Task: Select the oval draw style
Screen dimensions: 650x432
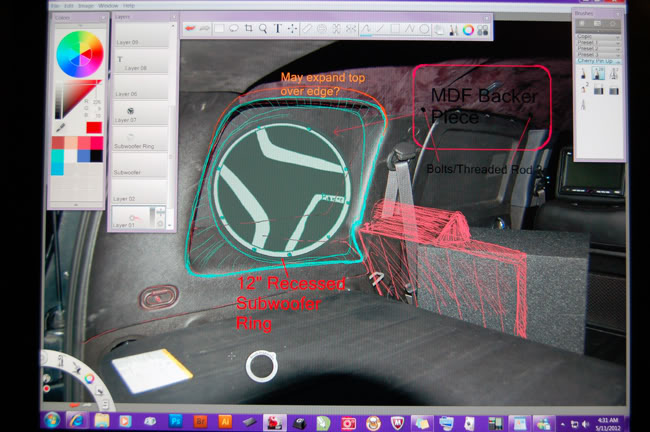Action: [424, 29]
